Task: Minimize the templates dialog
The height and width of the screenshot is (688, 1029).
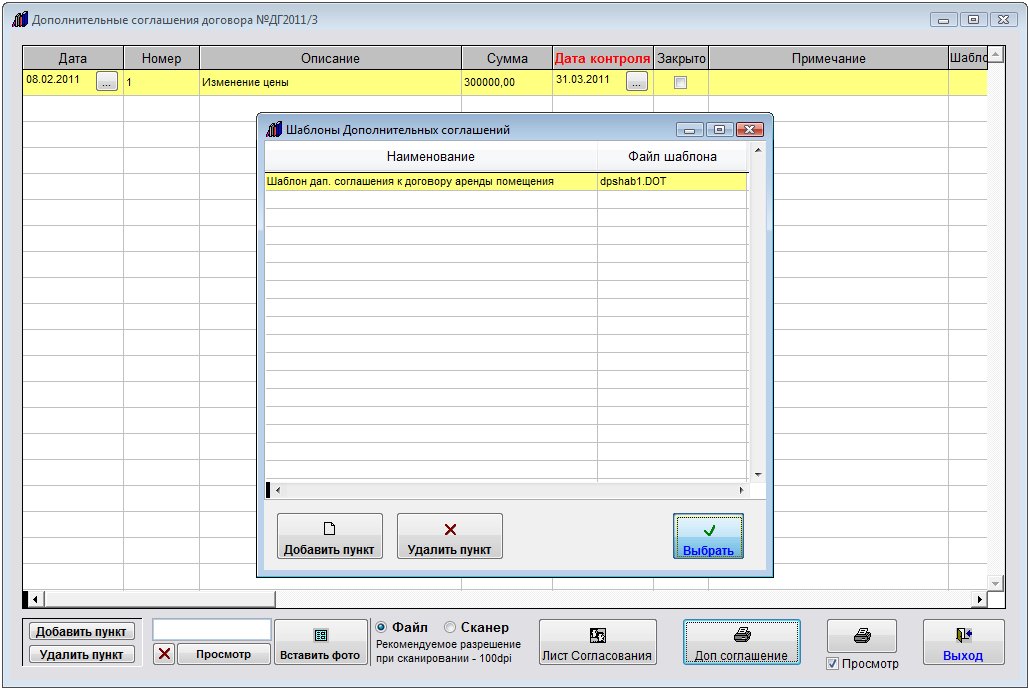Action: click(x=689, y=129)
